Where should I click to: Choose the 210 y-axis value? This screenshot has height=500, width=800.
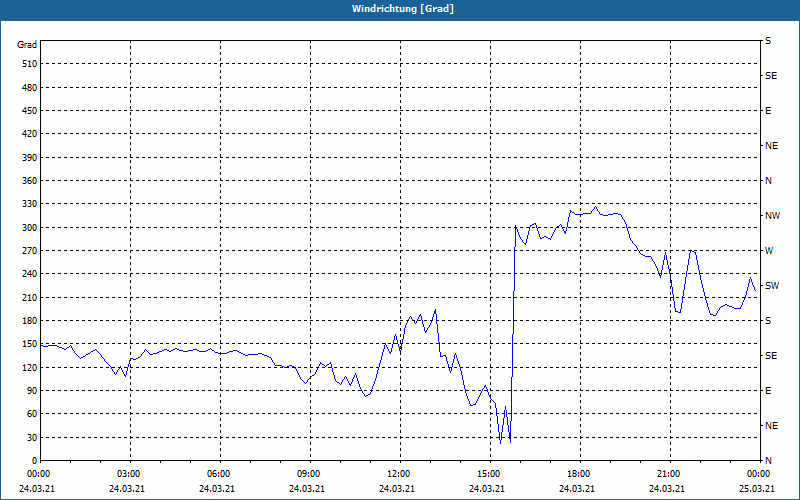tap(30, 297)
